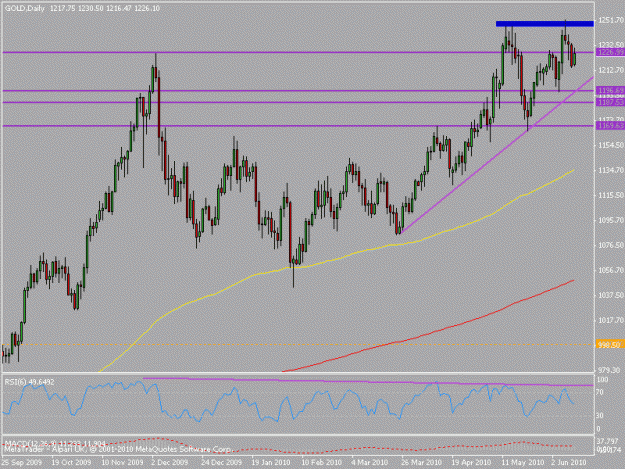This screenshot has width=625, height=469.
Task: Select the orange dashed horizontal line at 998.50
Action: (x=298, y=344)
